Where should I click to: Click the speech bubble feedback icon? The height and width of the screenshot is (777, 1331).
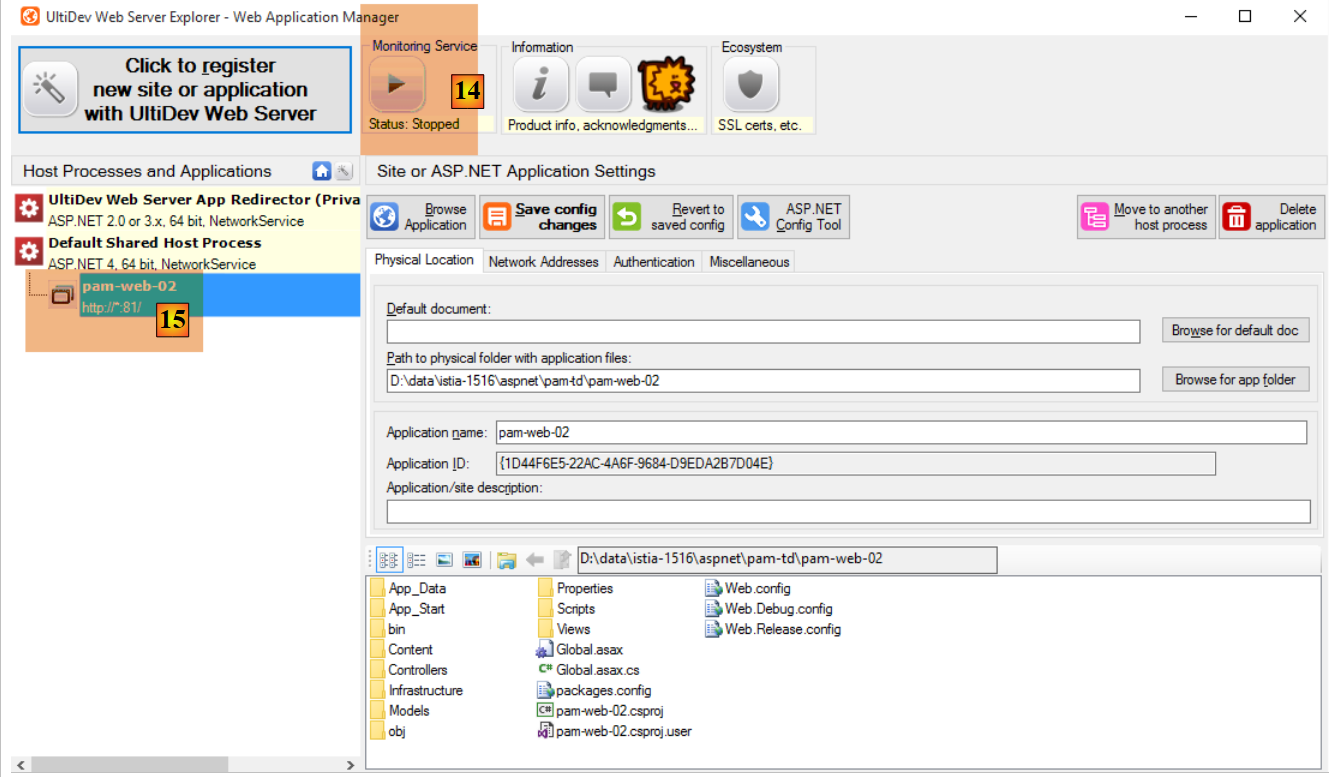point(603,85)
